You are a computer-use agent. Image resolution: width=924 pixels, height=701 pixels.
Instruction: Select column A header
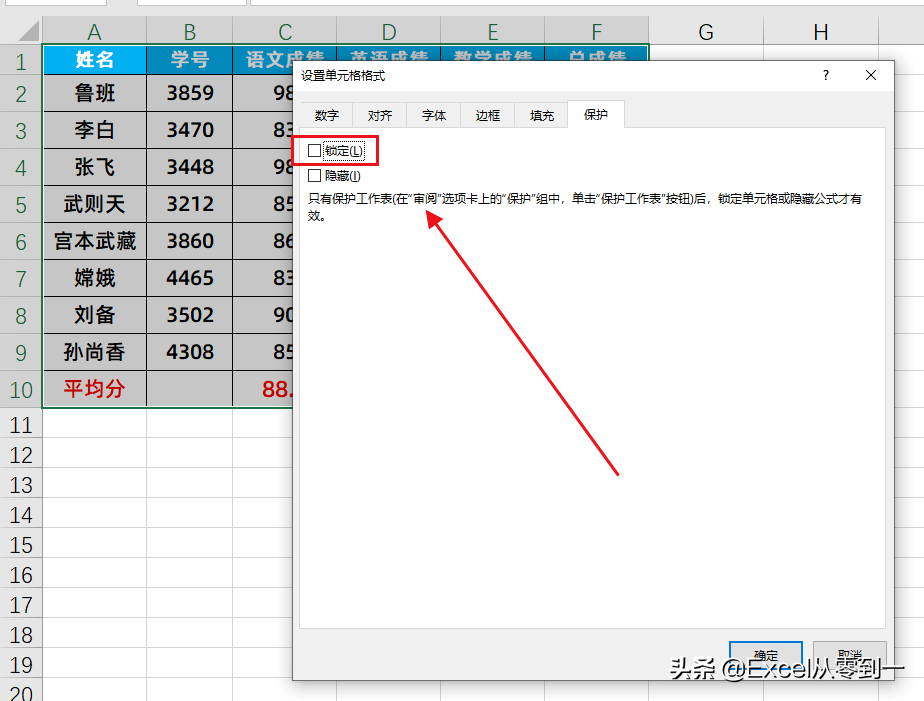tap(94, 31)
